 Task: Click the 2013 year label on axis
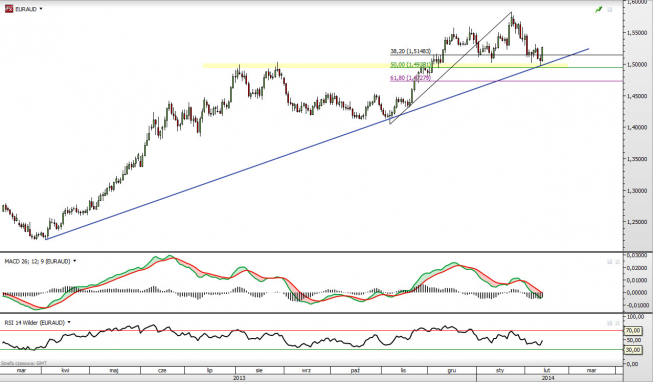point(239,378)
